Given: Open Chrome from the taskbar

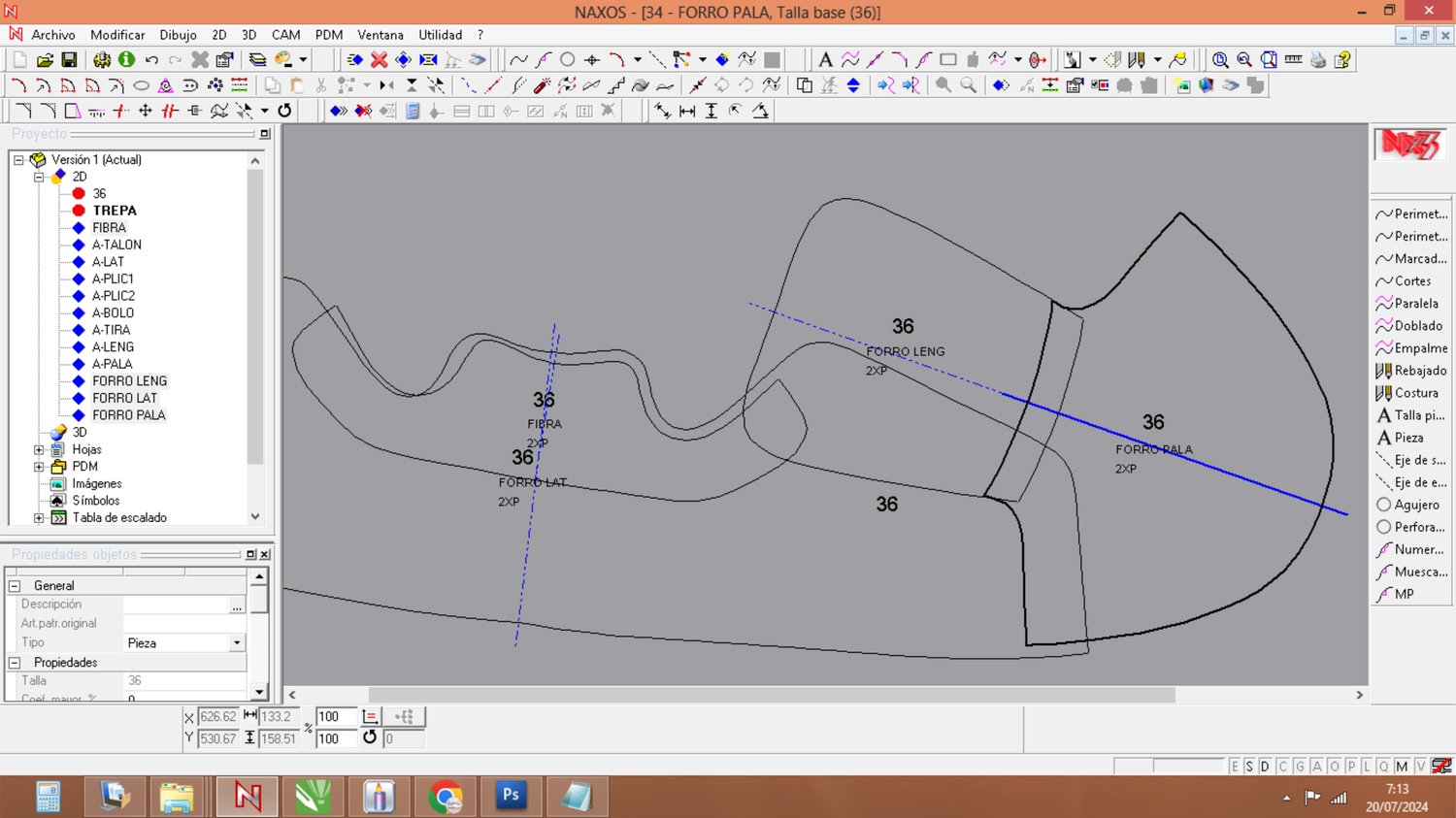Looking at the screenshot, I should 446,797.
